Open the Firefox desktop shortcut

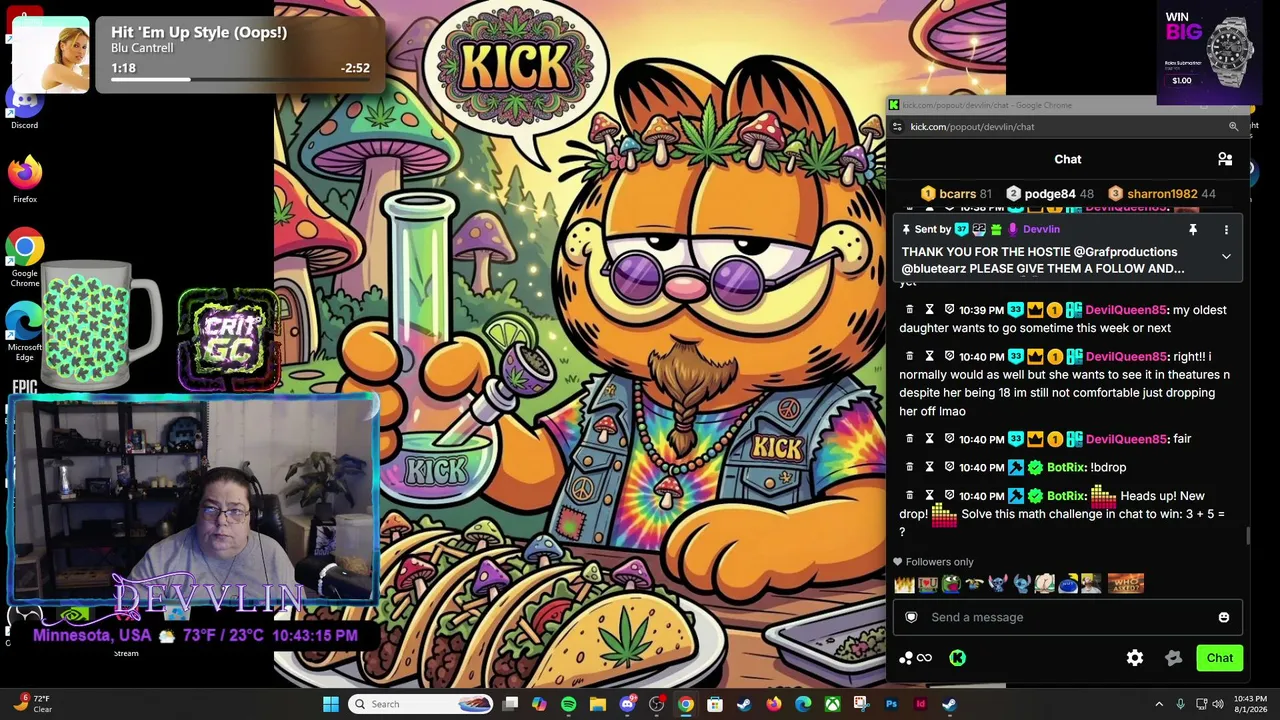(25, 180)
